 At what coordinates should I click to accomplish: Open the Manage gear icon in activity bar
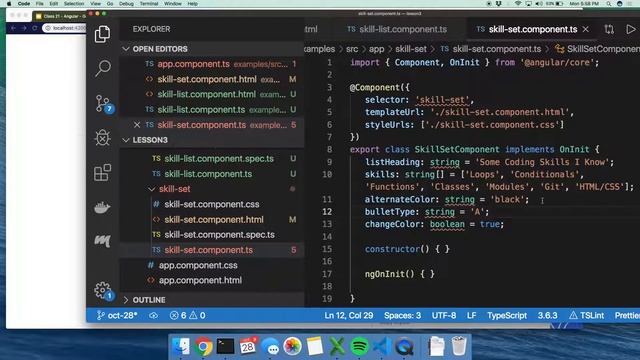coord(103,291)
